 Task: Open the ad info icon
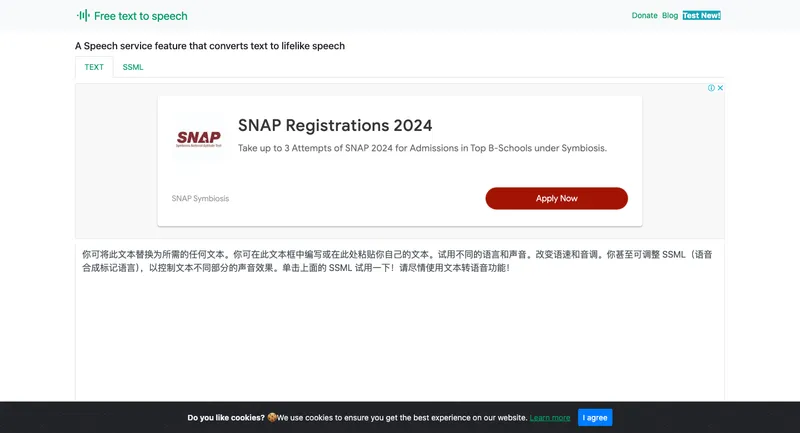pyautogui.click(x=711, y=88)
